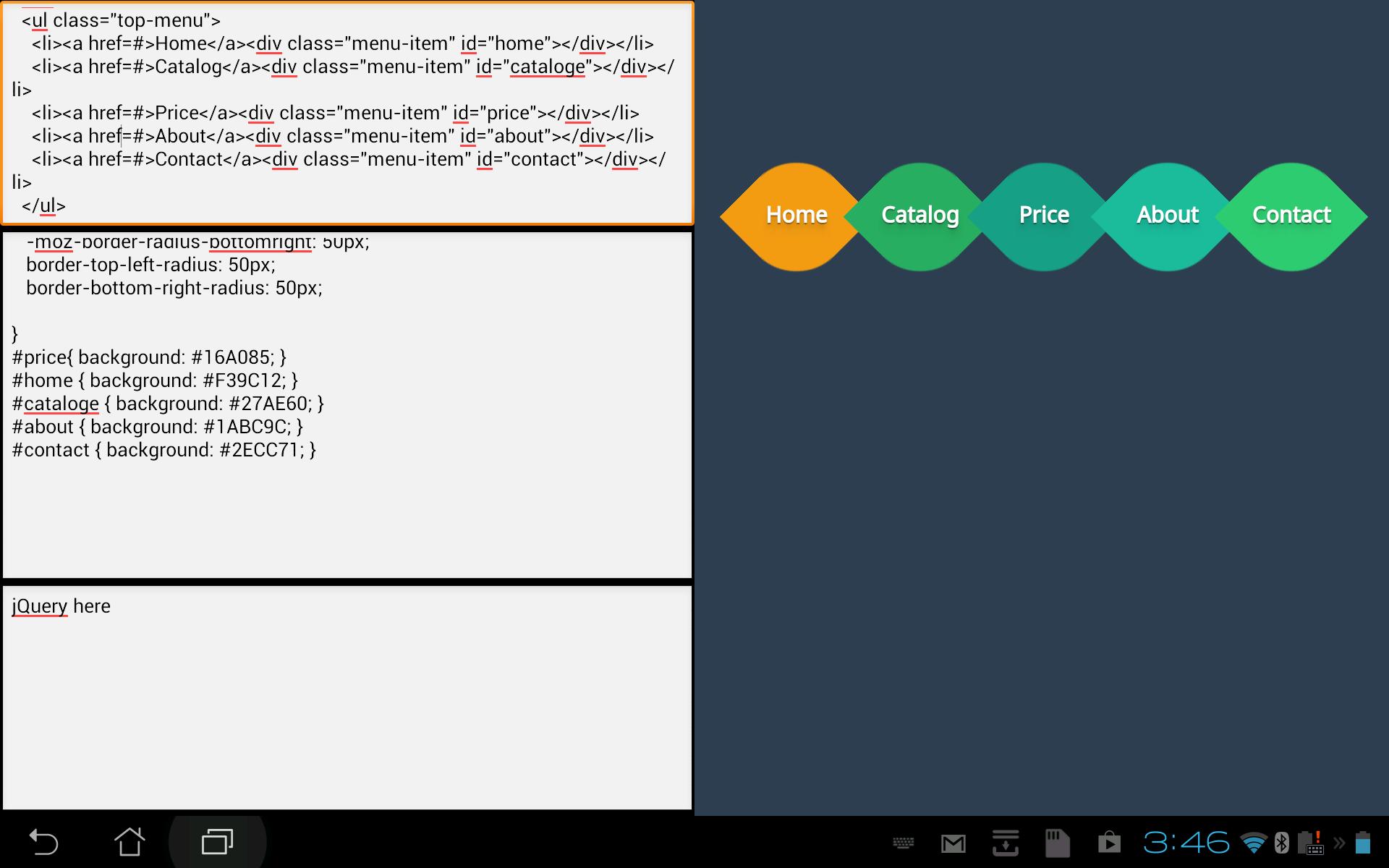The width and height of the screenshot is (1389, 868).
Task: Tap the SD card notification icon
Action: click(1057, 843)
